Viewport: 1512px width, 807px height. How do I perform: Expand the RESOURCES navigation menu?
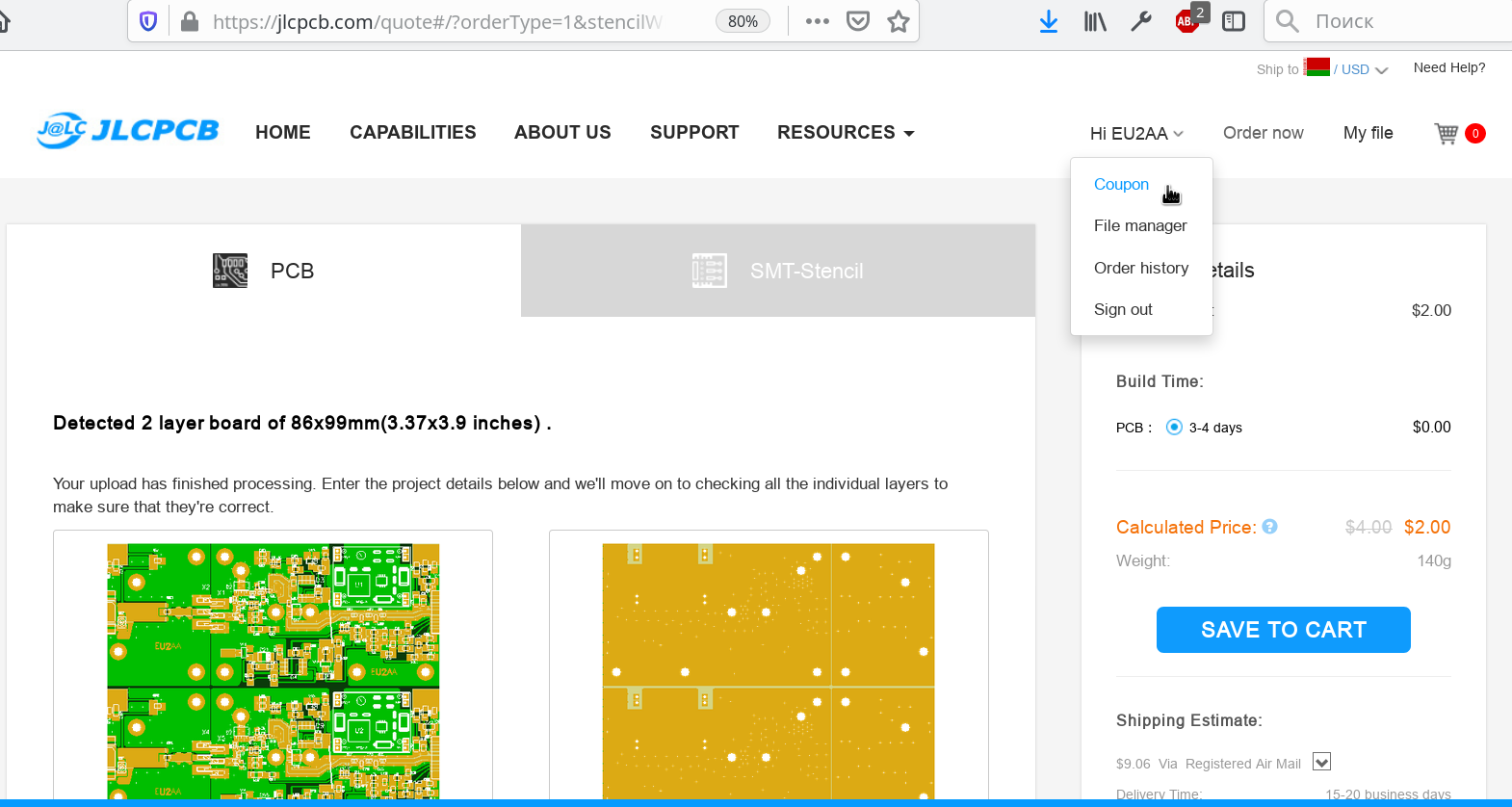tap(845, 133)
